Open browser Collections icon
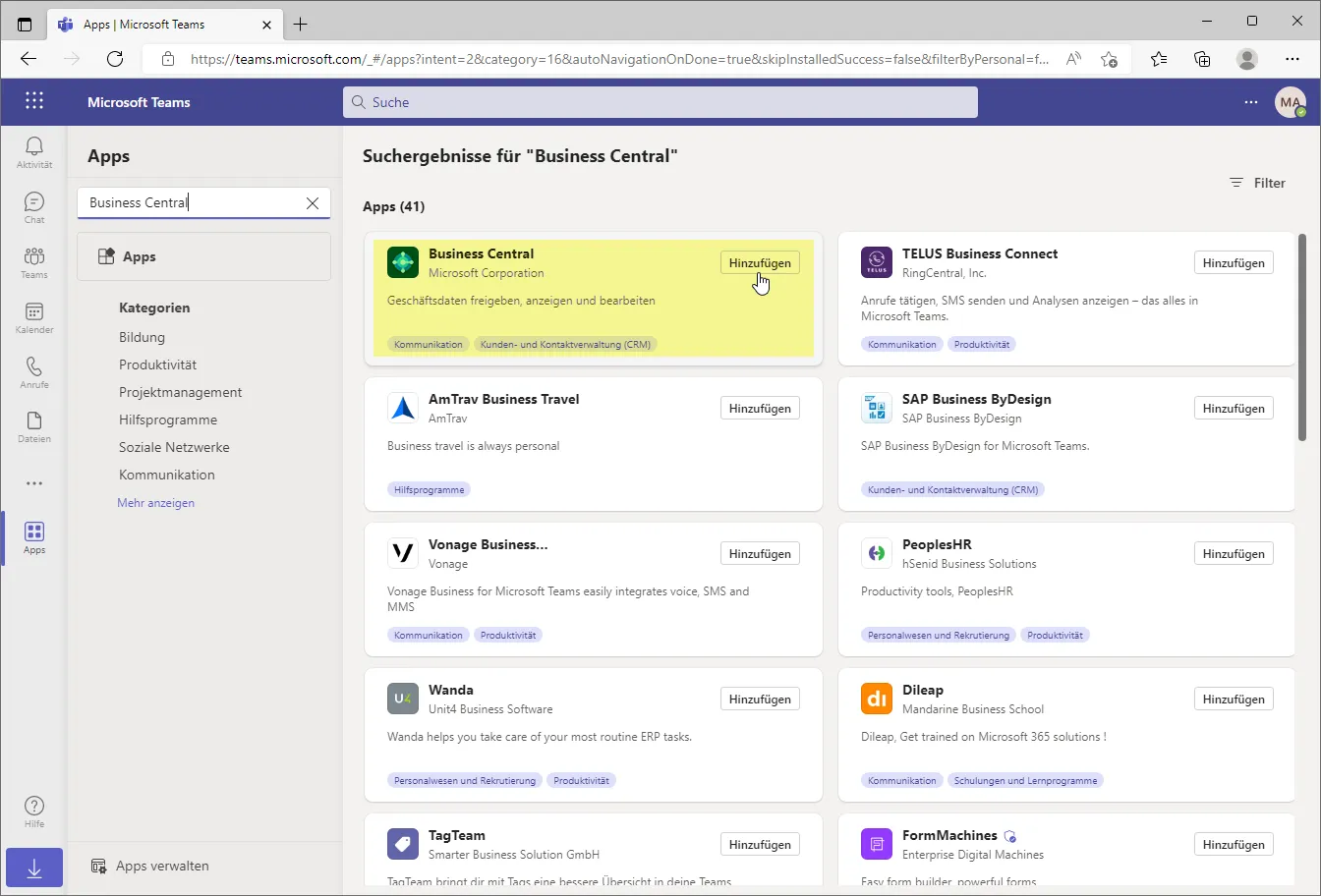This screenshot has width=1321, height=896. 1202,59
